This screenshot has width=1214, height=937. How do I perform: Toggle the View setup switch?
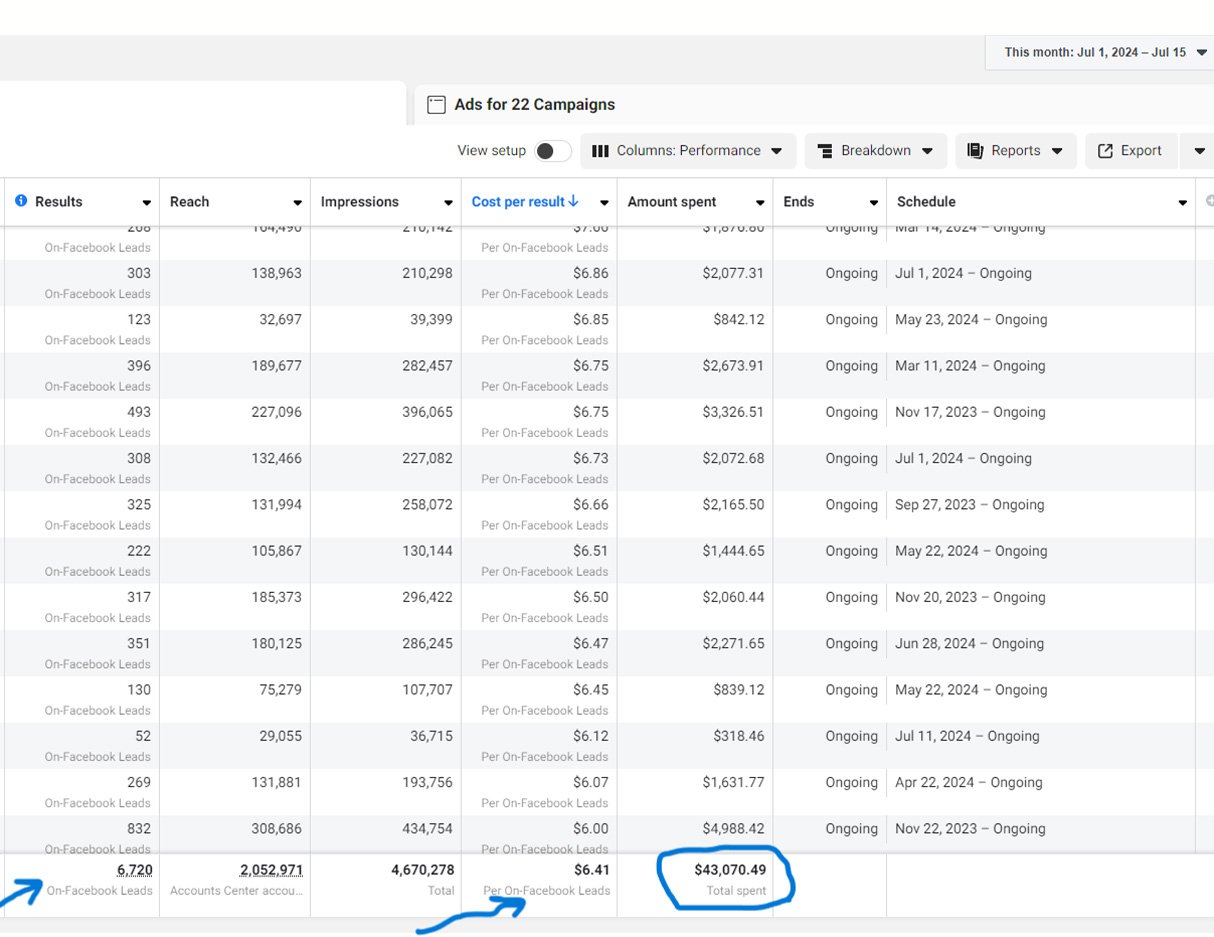click(552, 151)
